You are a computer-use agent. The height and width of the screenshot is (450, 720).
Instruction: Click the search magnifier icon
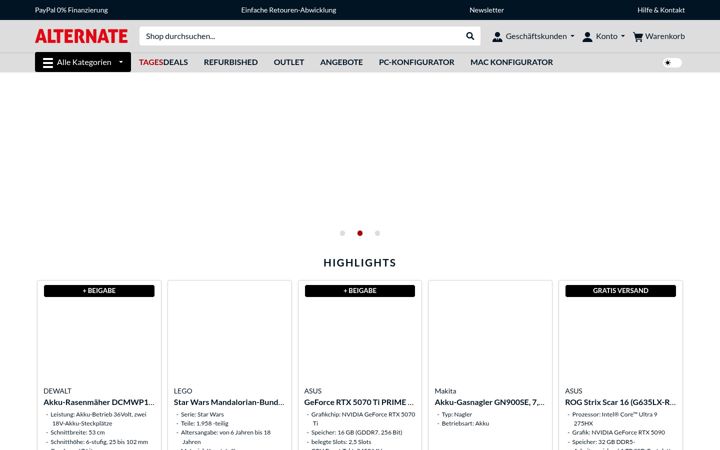[x=470, y=36]
